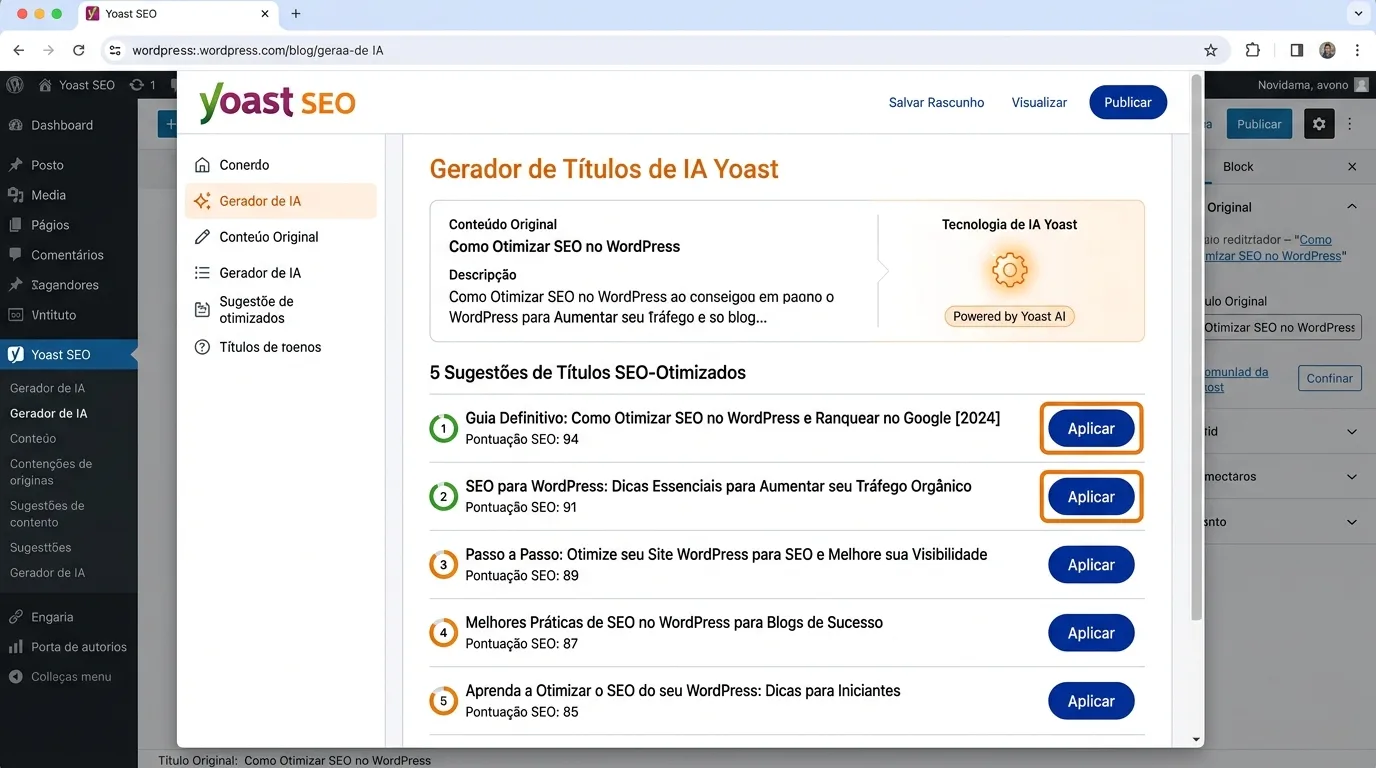Screen dimensions: 1376x768
Task: Toggle the browser side panel icon
Action: point(1296,50)
